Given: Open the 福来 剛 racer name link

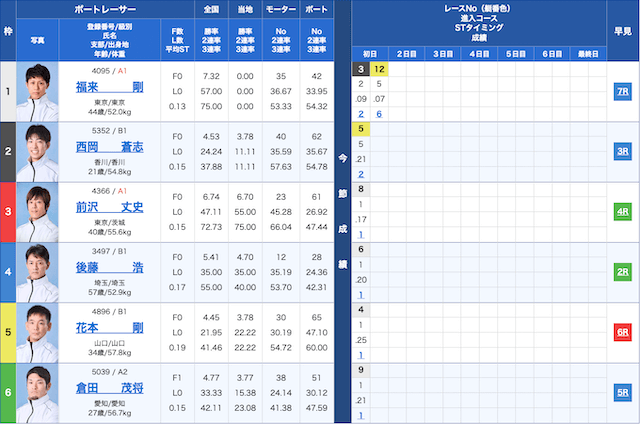Looking at the screenshot, I should click(x=109, y=87).
